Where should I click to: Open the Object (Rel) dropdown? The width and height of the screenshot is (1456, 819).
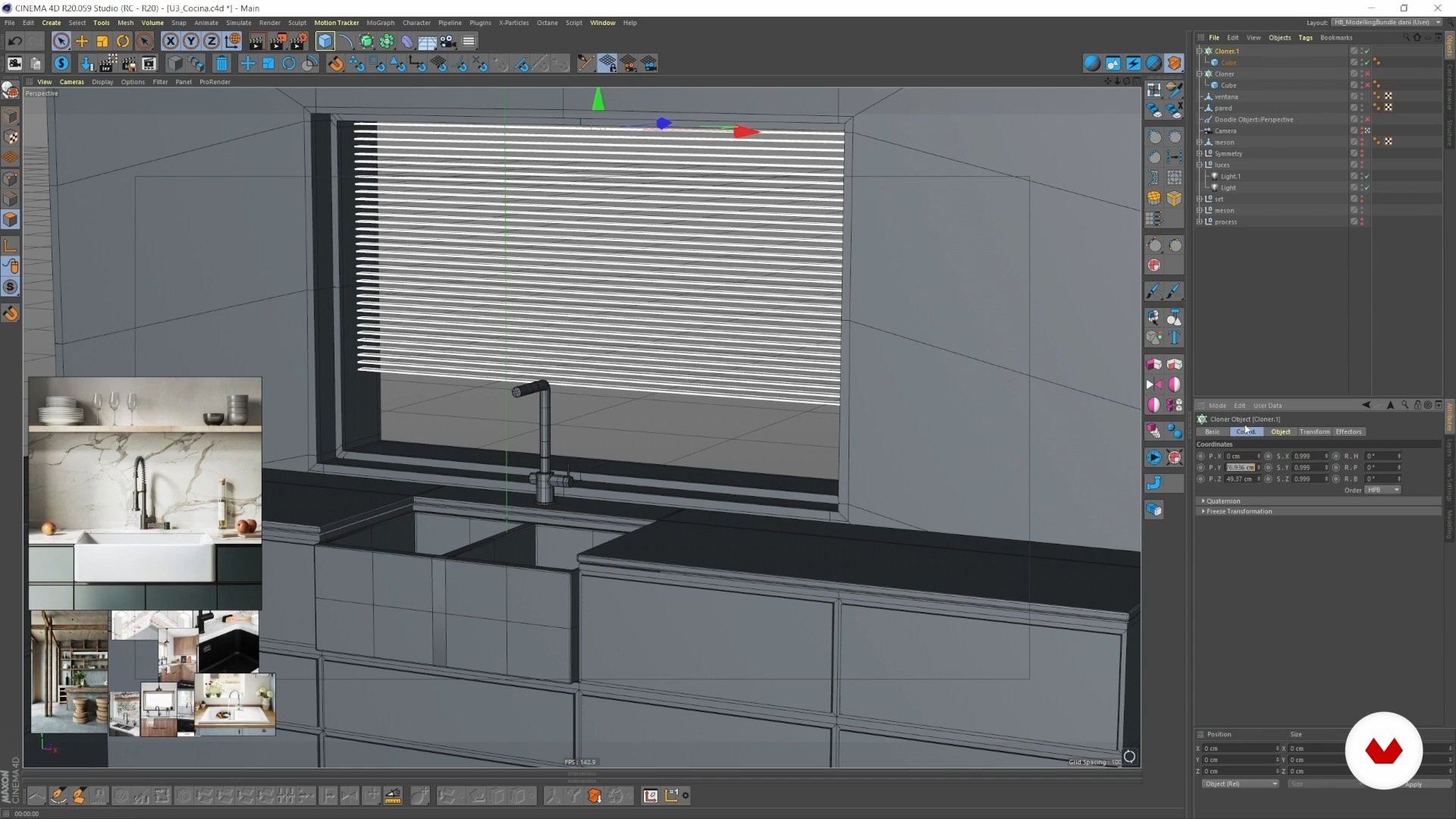pos(1240,784)
